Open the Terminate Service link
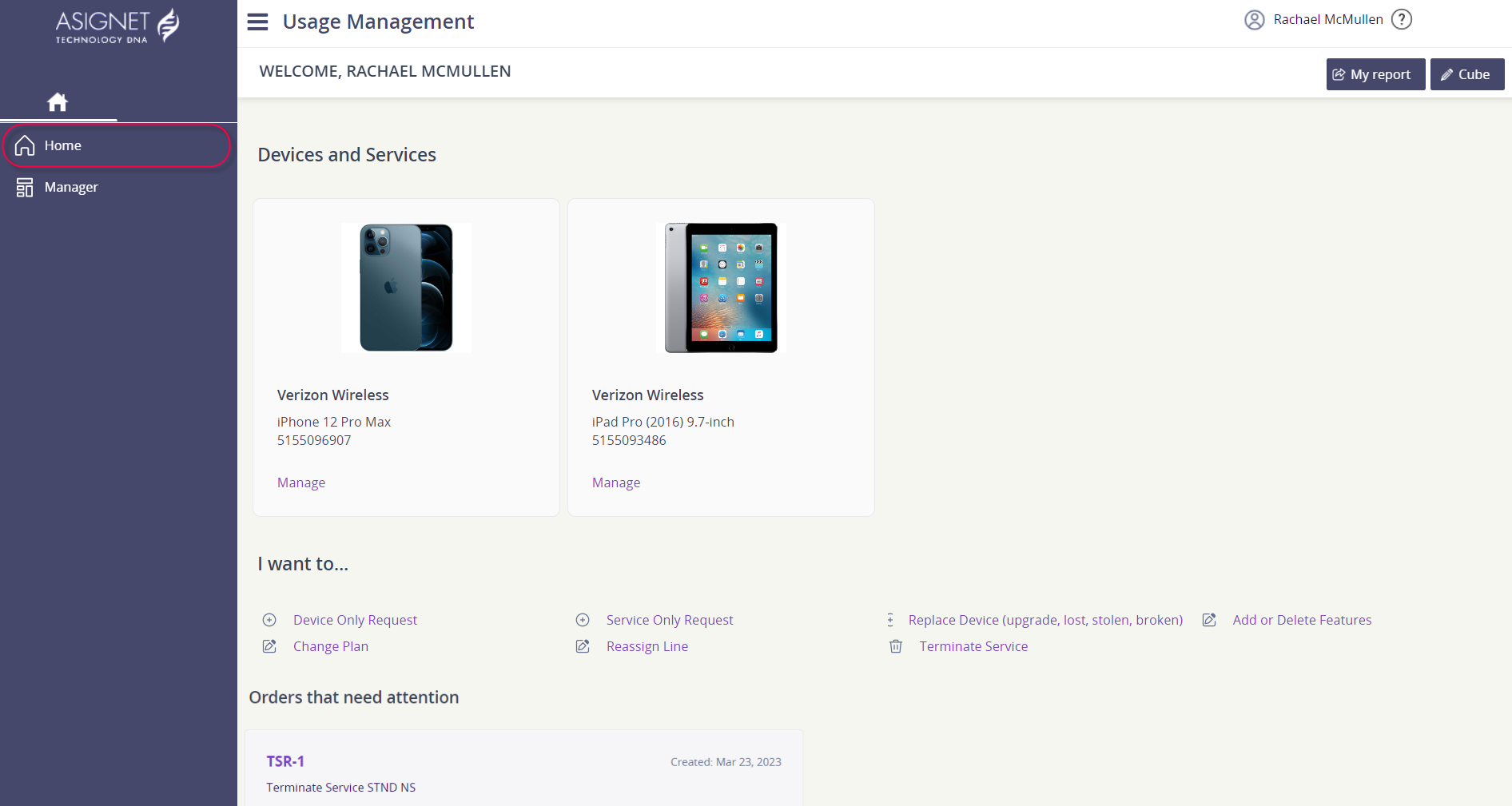Image resolution: width=1512 pixels, height=806 pixels. (973, 646)
